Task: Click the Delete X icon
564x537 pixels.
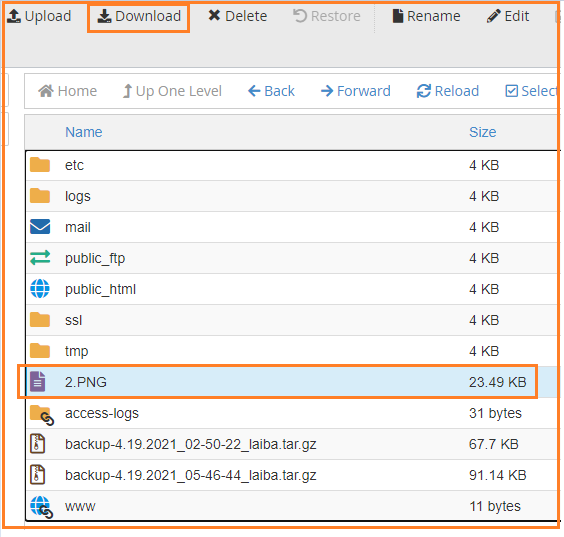Action: click(x=214, y=16)
